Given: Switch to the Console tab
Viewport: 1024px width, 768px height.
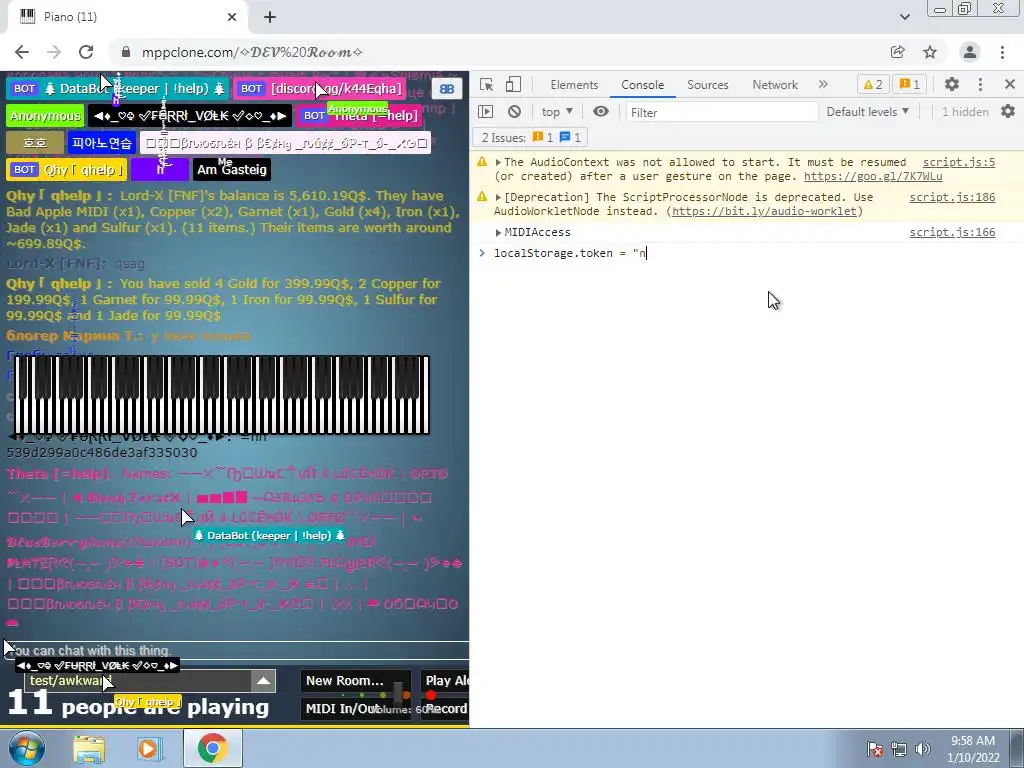Looking at the screenshot, I should (x=643, y=85).
